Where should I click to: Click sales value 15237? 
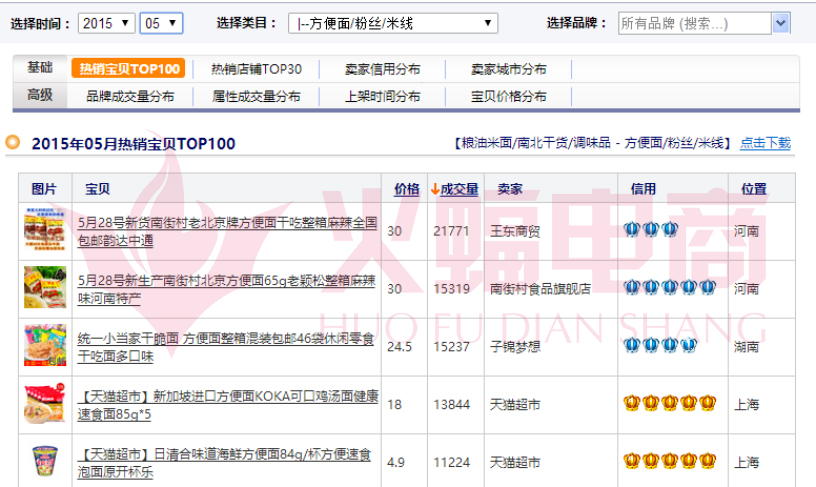click(x=451, y=347)
